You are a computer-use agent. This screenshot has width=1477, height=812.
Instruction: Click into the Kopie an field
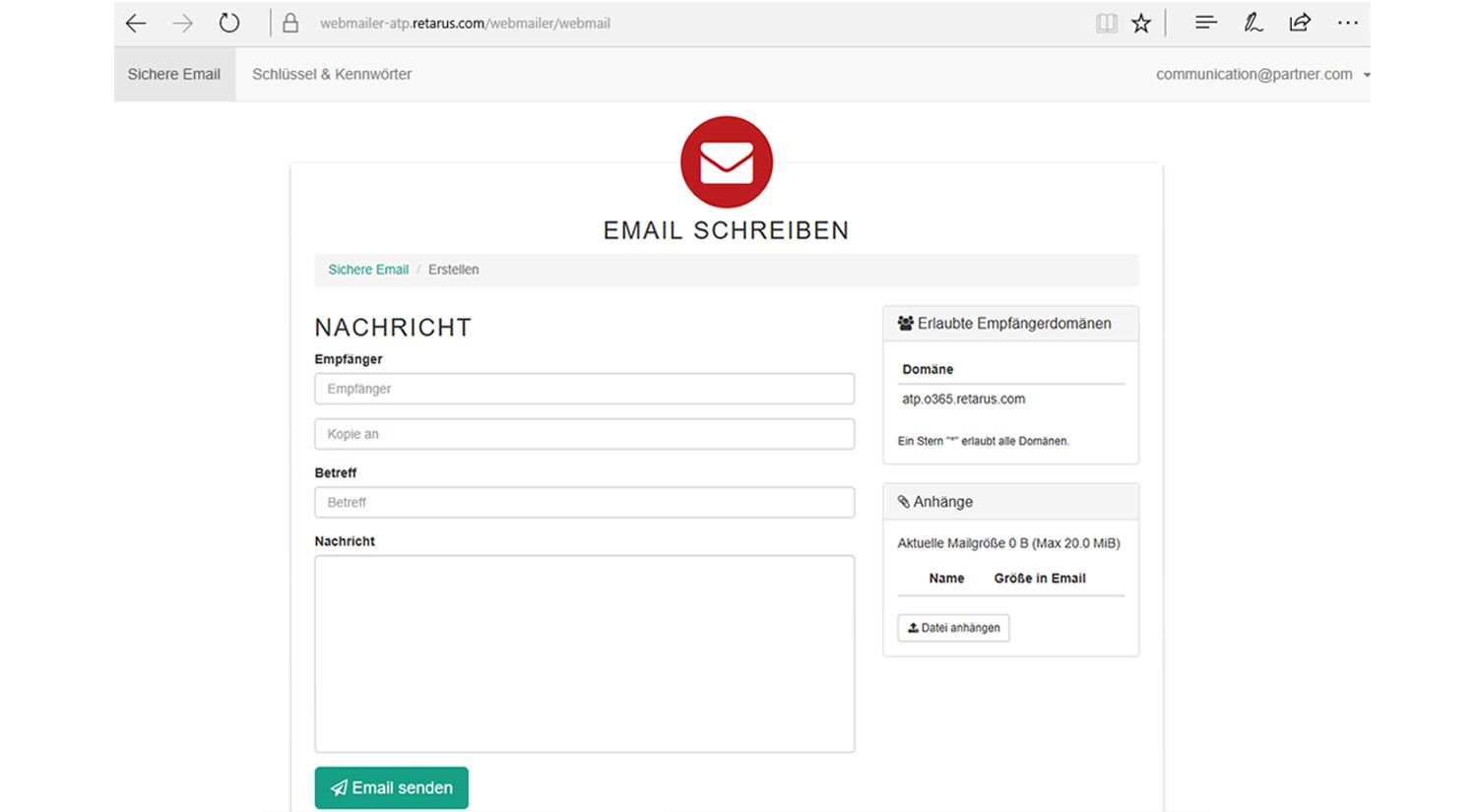(x=585, y=434)
